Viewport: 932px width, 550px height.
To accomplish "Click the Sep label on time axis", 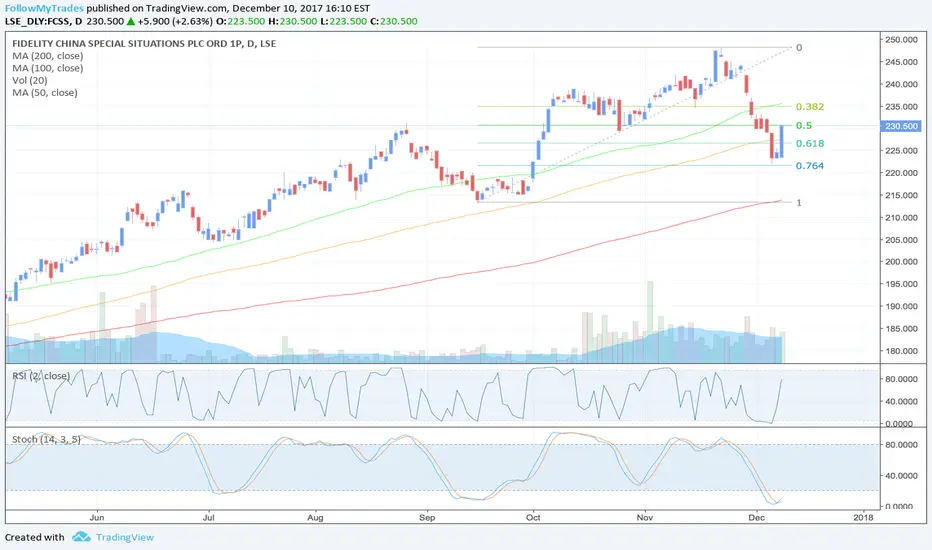I will click(427, 517).
